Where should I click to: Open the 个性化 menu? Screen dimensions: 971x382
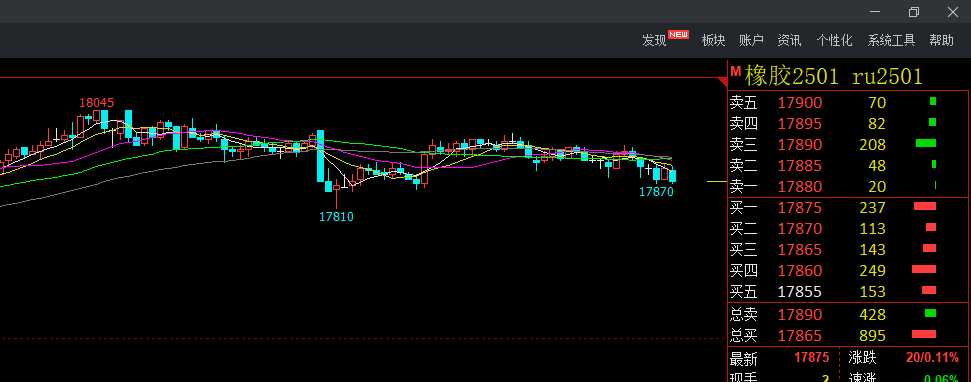click(x=834, y=41)
